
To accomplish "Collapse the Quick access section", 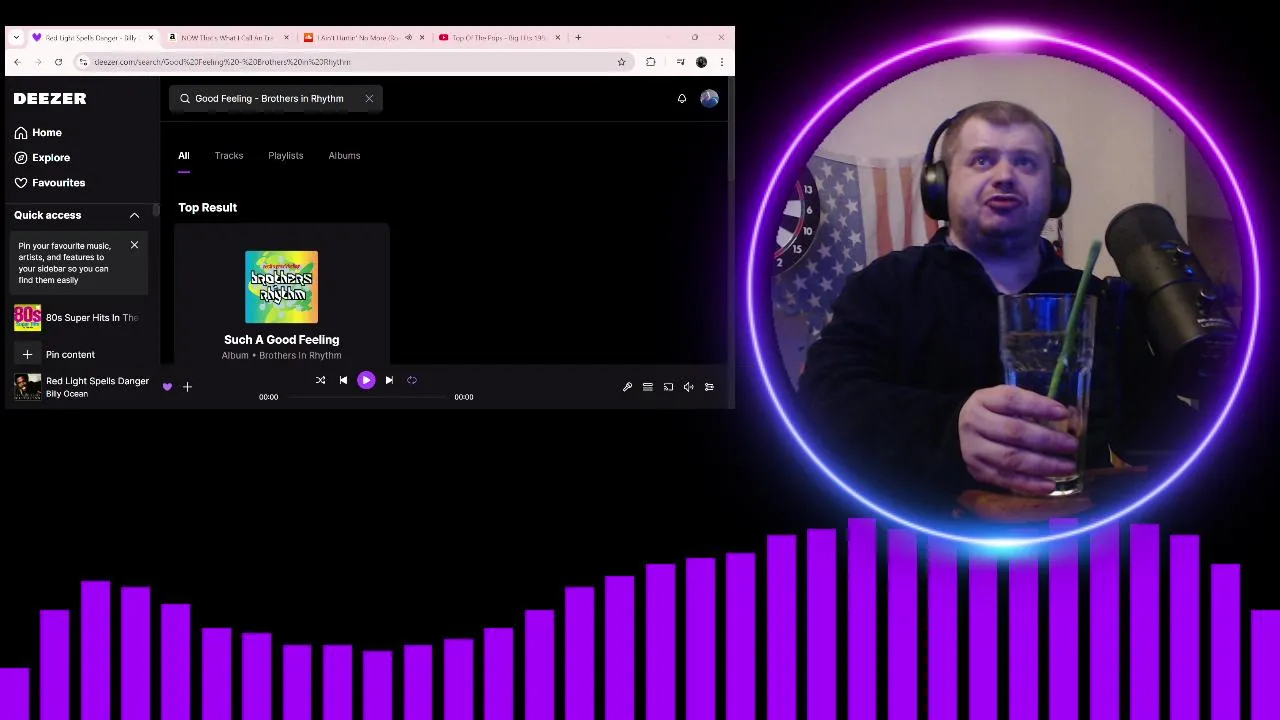I will (x=134, y=215).
